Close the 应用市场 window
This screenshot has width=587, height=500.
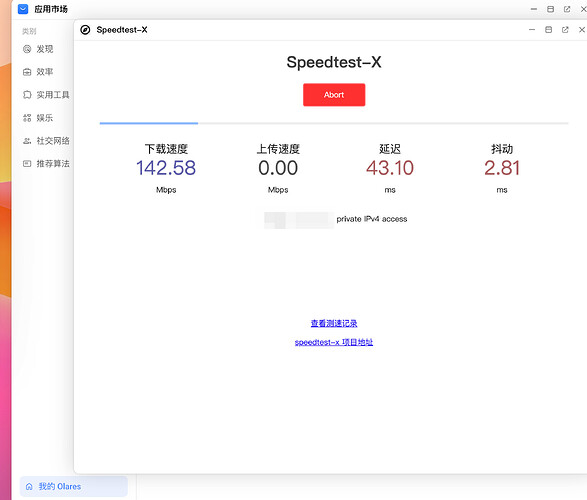pos(583,9)
